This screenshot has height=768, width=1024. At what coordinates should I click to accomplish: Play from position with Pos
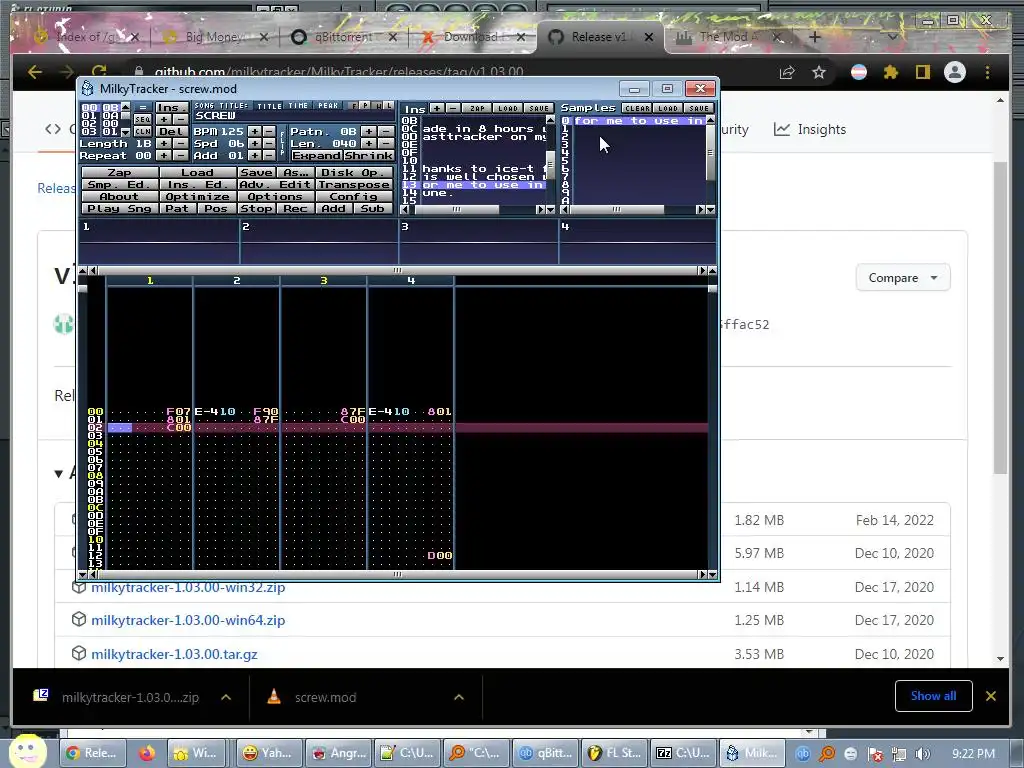pyautogui.click(x=217, y=208)
